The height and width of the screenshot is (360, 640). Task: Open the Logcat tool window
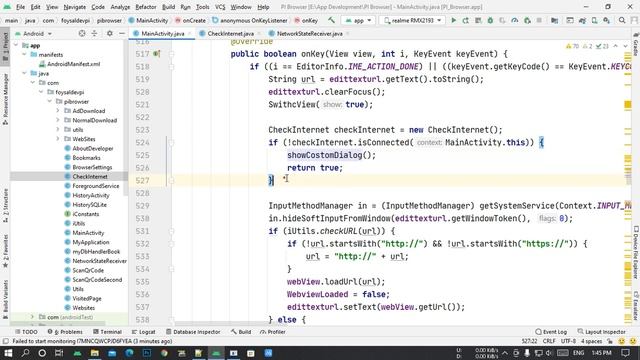click(x=143, y=332)
